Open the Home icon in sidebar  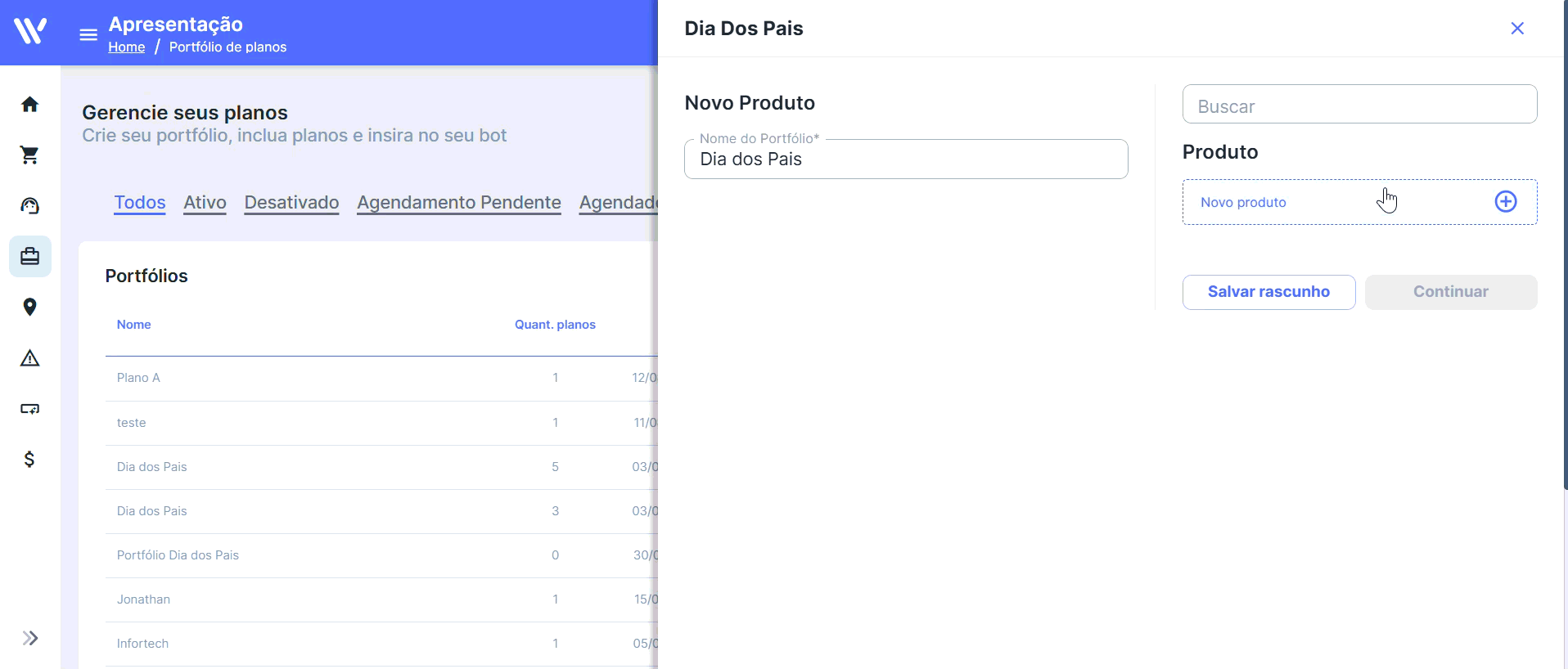coord(30,105)
